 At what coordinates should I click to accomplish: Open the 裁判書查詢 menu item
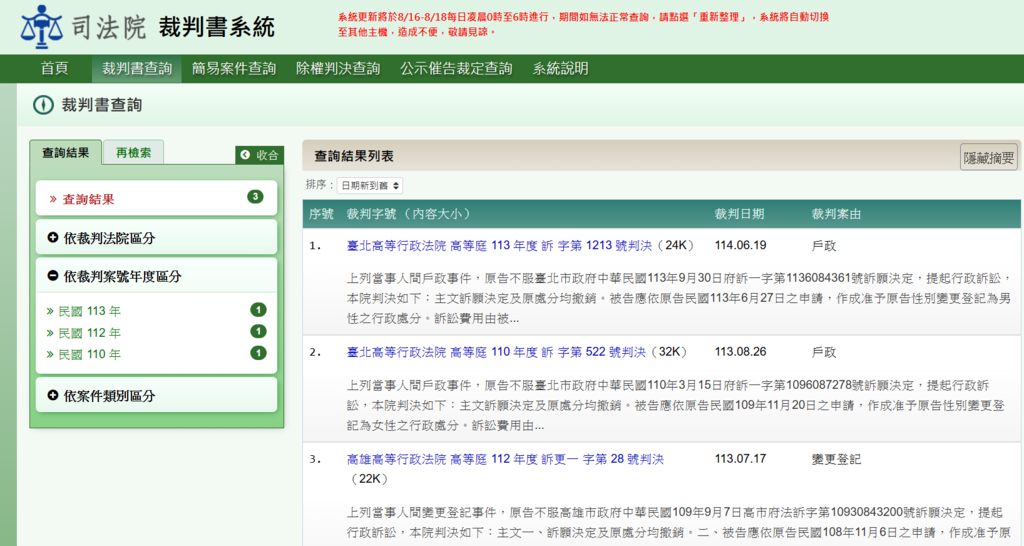pos(136,69)
